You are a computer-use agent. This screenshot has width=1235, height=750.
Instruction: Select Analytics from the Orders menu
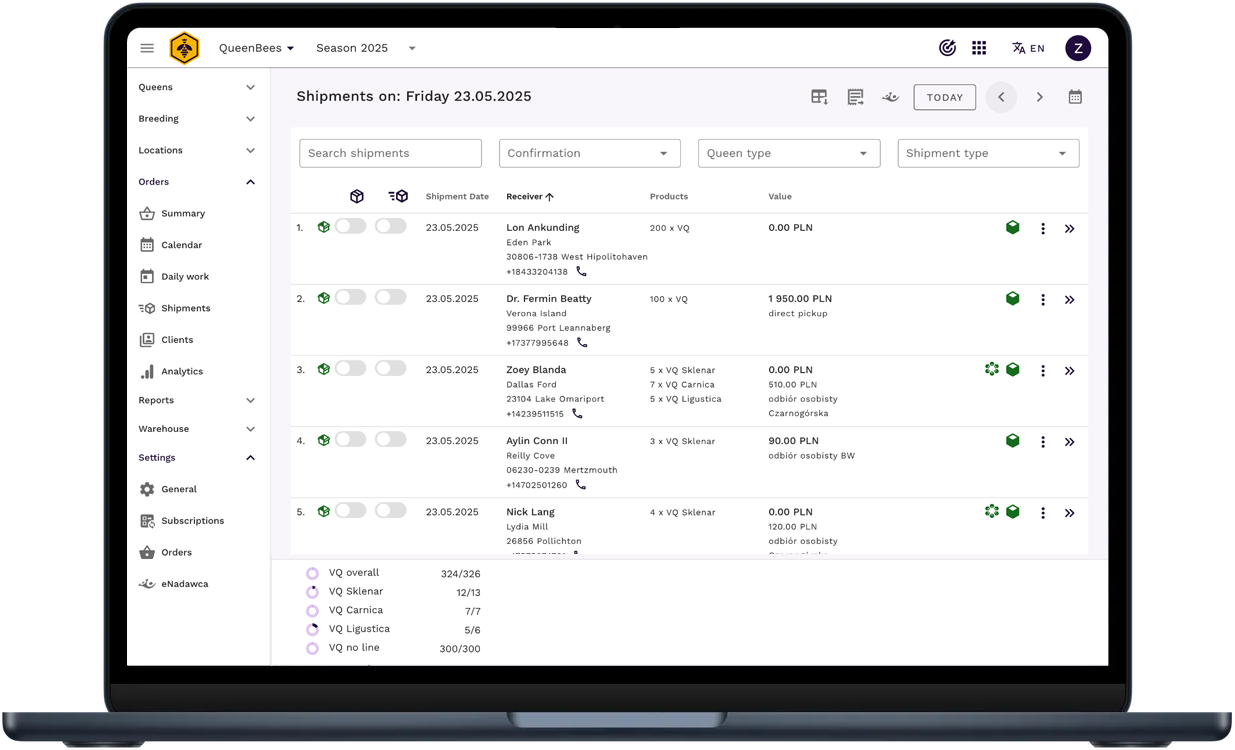click(x=181, y=371)
